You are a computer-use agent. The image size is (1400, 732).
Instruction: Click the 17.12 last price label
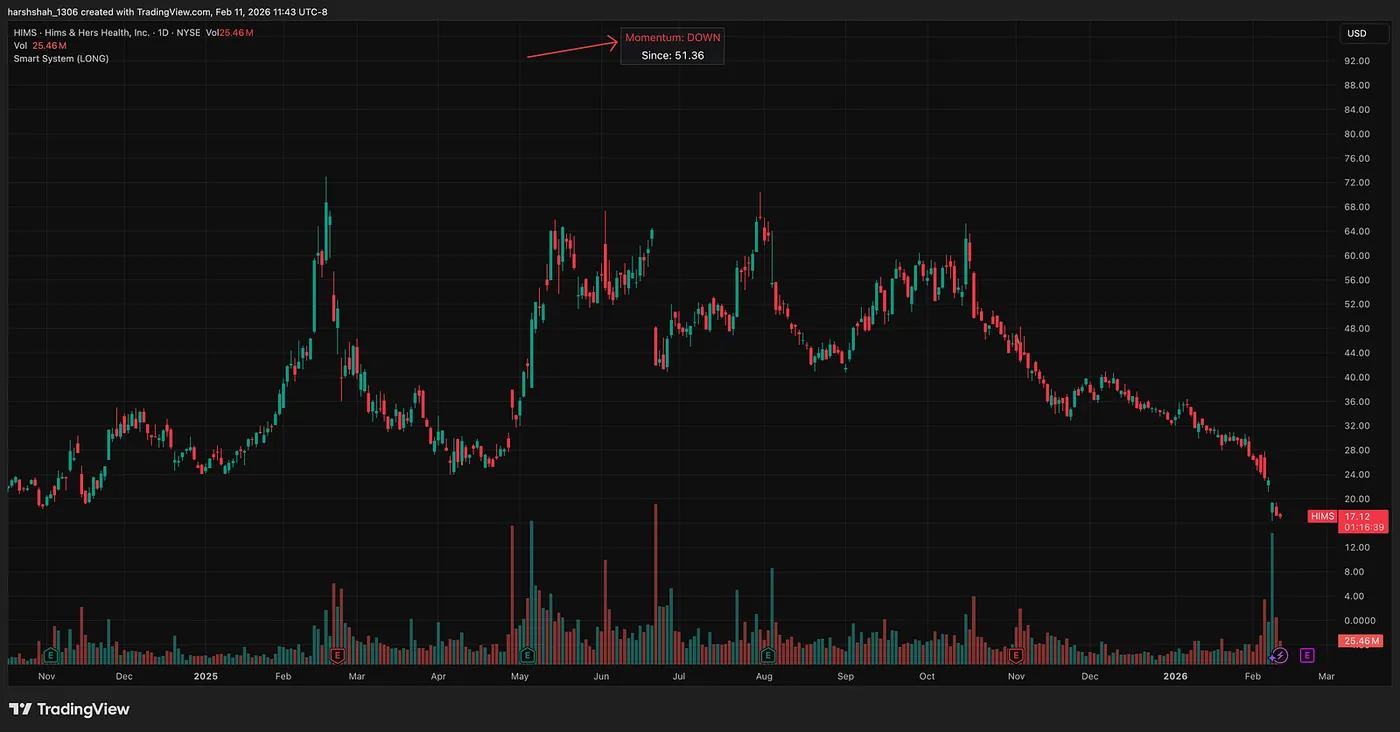click(x=1357, y=516)
